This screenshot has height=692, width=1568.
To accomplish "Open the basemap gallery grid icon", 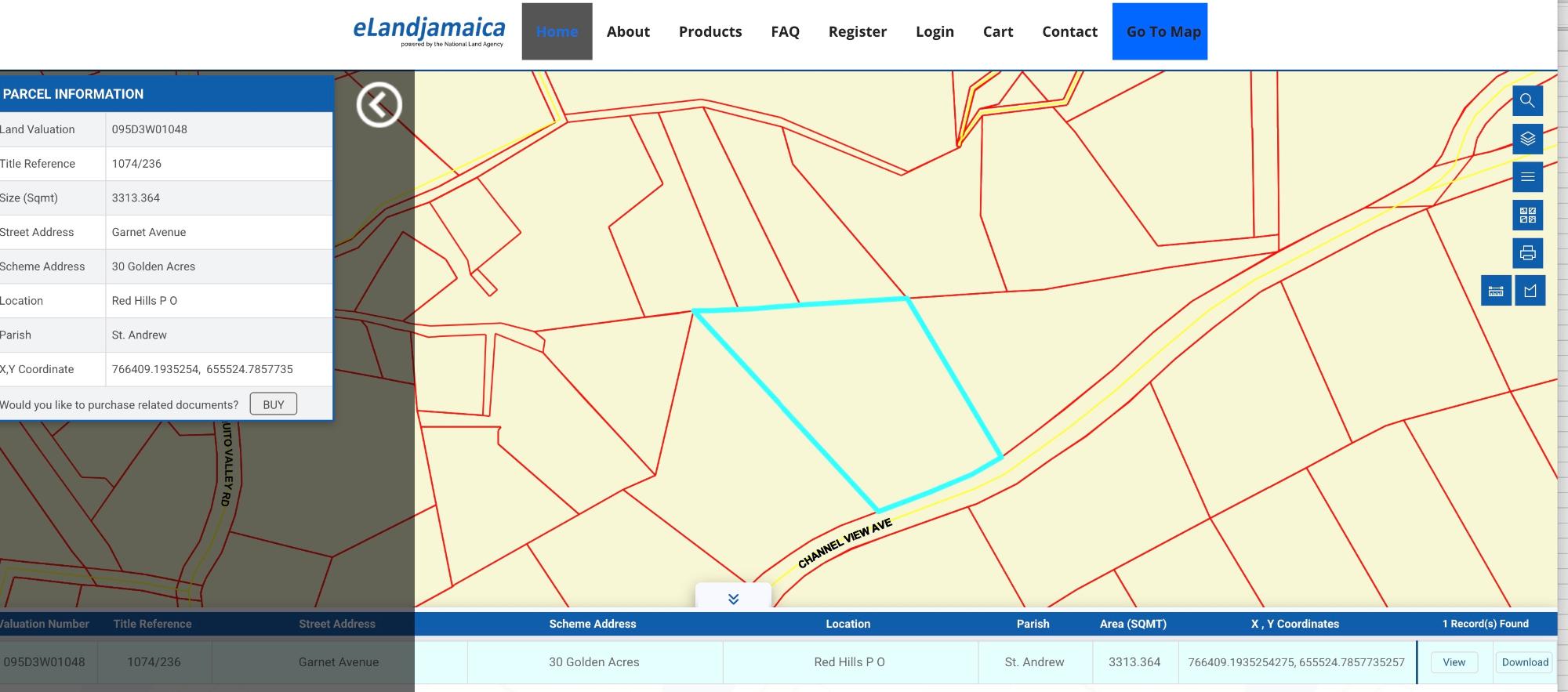I will 1527,216.
